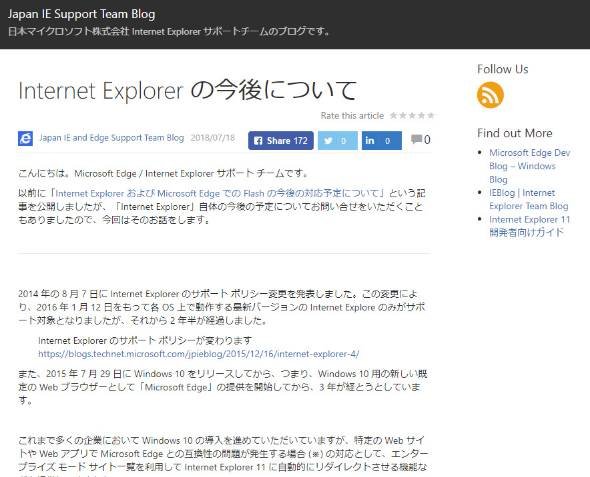Share the article on Facebook
This screenshot has width=590, height=477.
click(x=281, y=141)
